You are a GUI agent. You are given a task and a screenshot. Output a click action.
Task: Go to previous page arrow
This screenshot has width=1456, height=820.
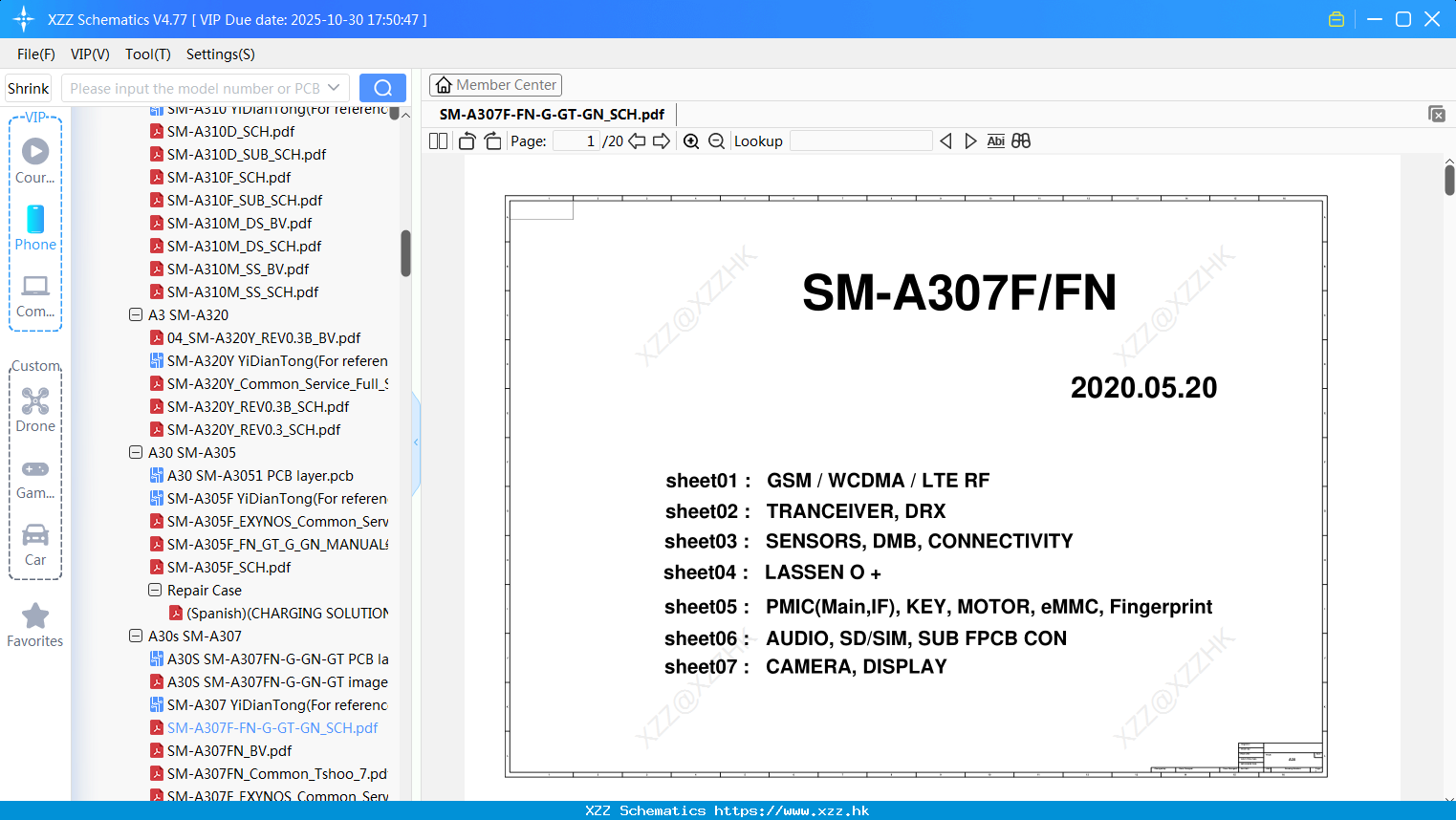pos(637,141)
